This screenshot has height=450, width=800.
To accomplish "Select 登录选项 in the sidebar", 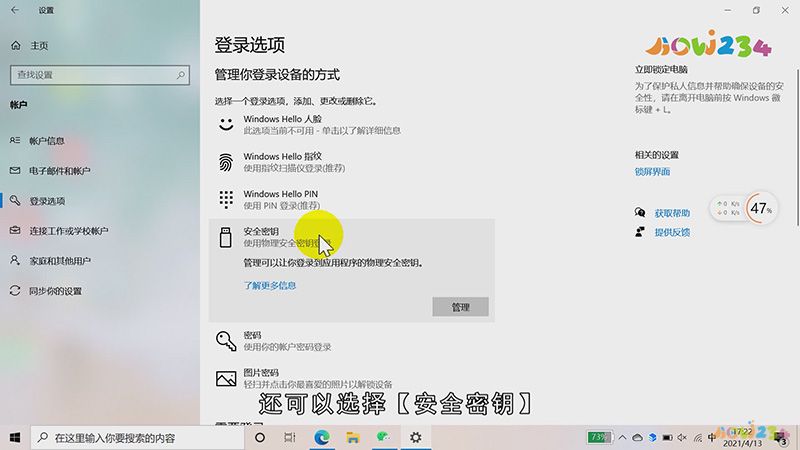I will [x=47, y=201].
